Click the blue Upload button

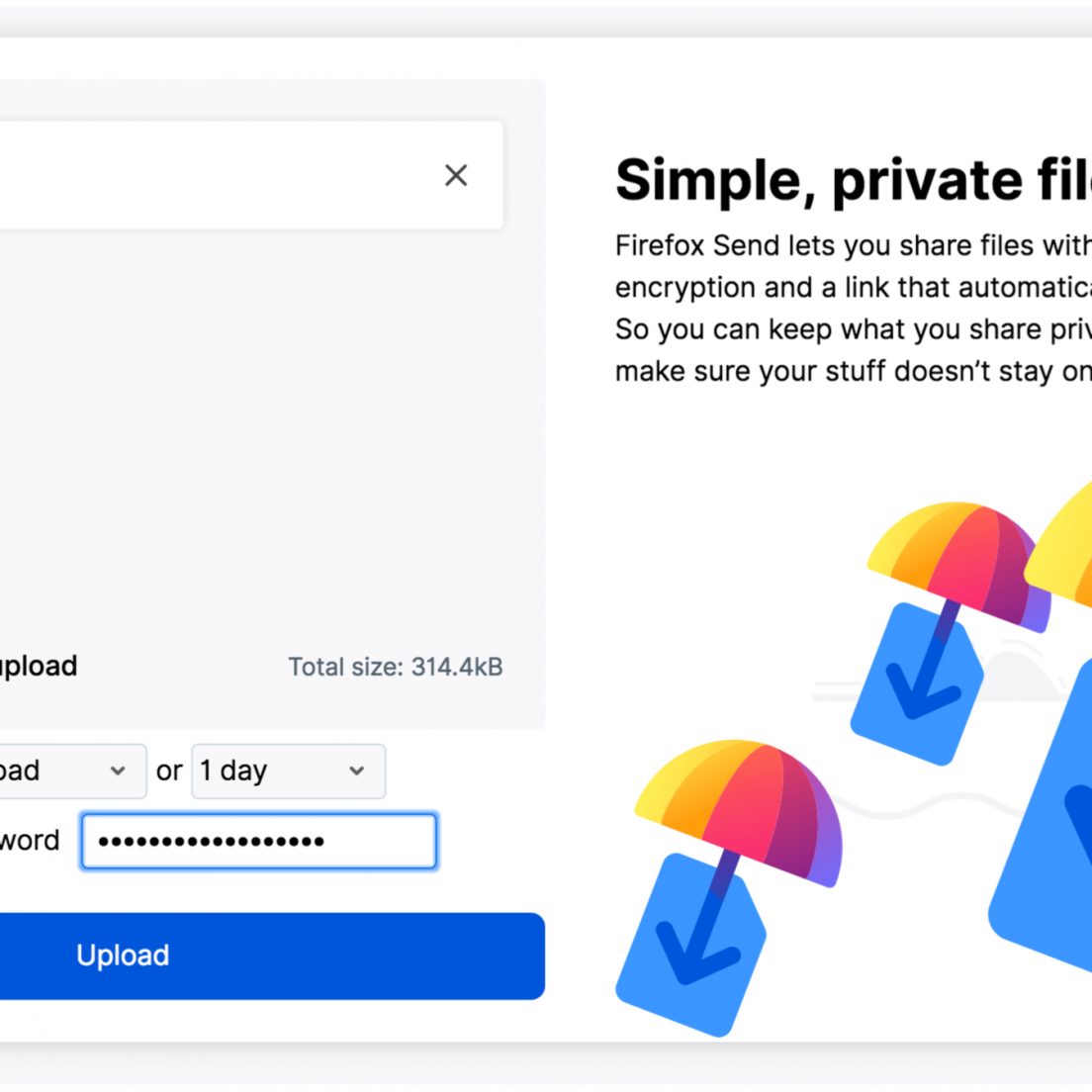272,955
